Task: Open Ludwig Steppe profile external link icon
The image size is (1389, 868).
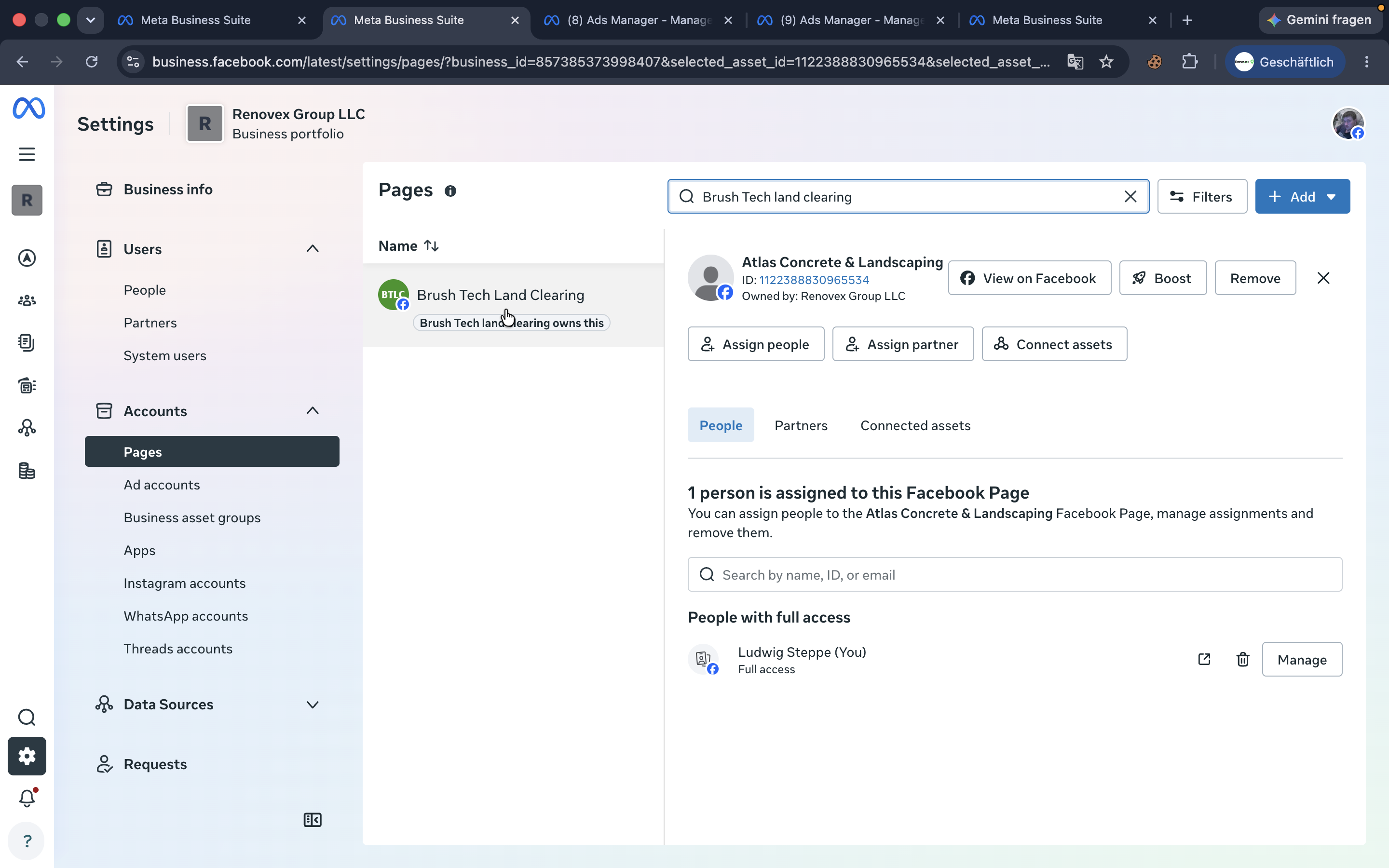Action: [x=1204, y=659]
